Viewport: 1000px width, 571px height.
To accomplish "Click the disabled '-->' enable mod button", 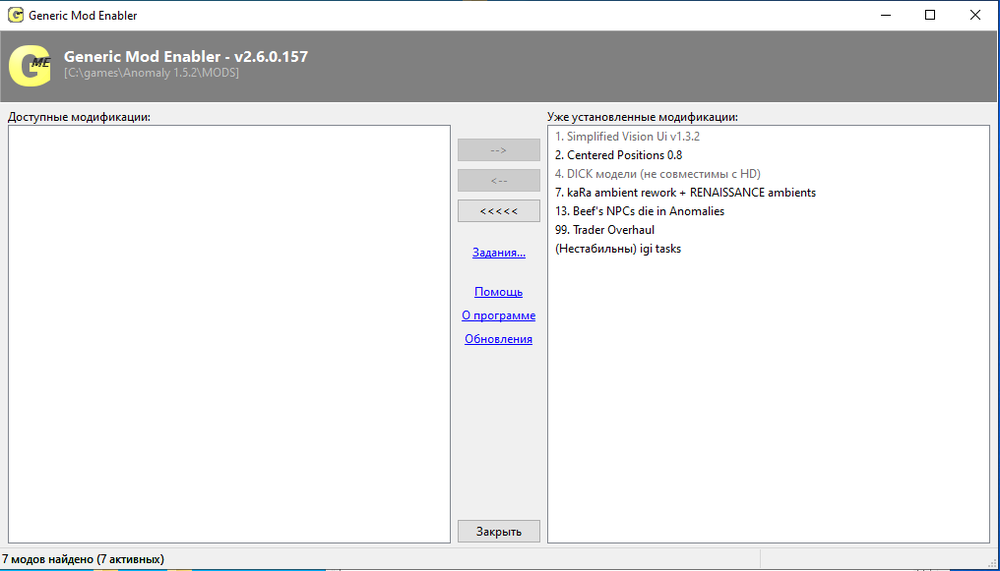I will 499,150.
